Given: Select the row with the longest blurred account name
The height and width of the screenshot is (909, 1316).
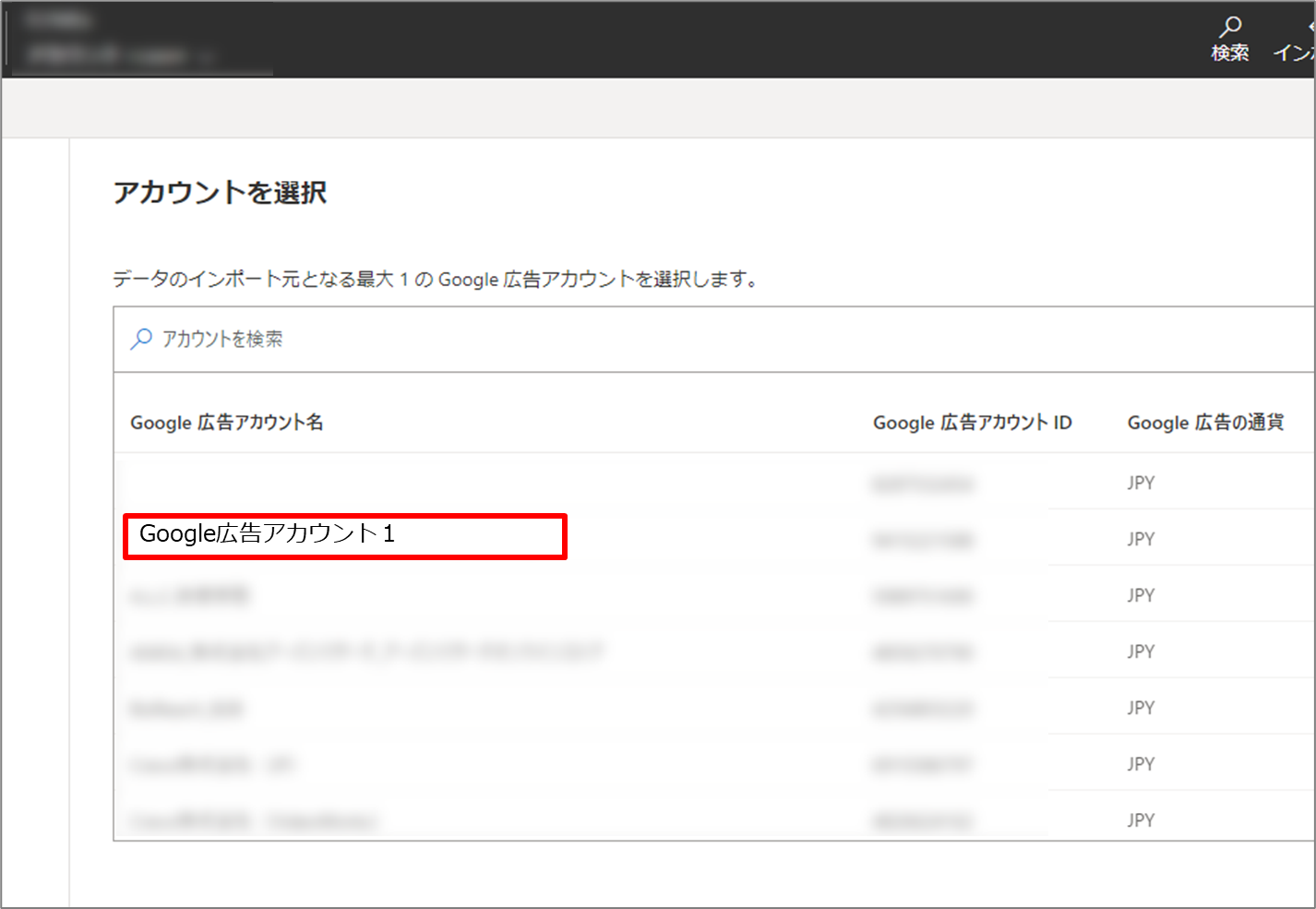Looking at the screenshot, I should (x=366, y=652).
